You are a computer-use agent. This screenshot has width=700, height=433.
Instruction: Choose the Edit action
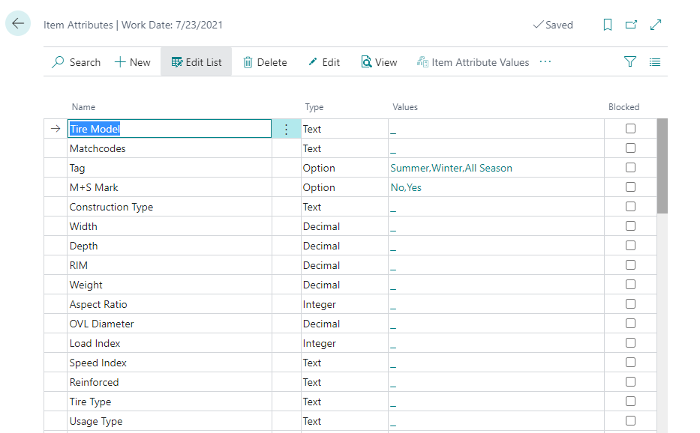pyautogui.click(x=324, y=62)
